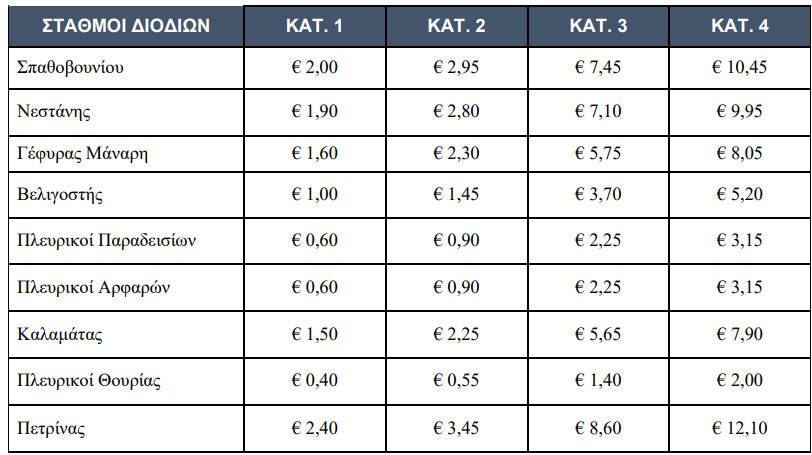
Task: Select the Σπαθοβουνίου station cell
Action: click(70, 68)
